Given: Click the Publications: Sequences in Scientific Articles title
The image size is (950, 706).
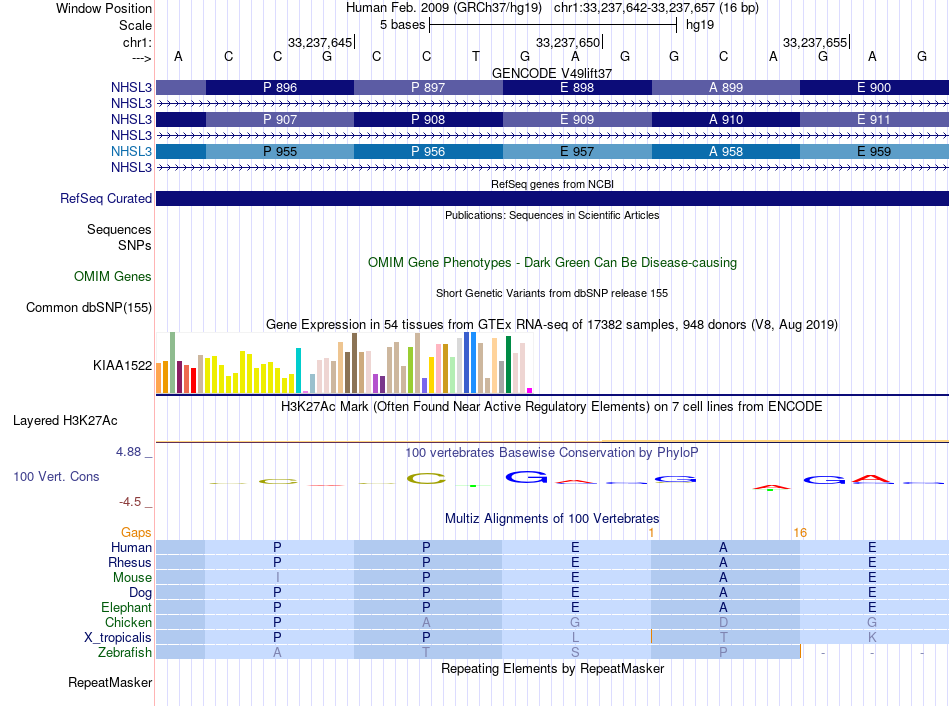Looking at the screenshot, I should click(552, 215).
